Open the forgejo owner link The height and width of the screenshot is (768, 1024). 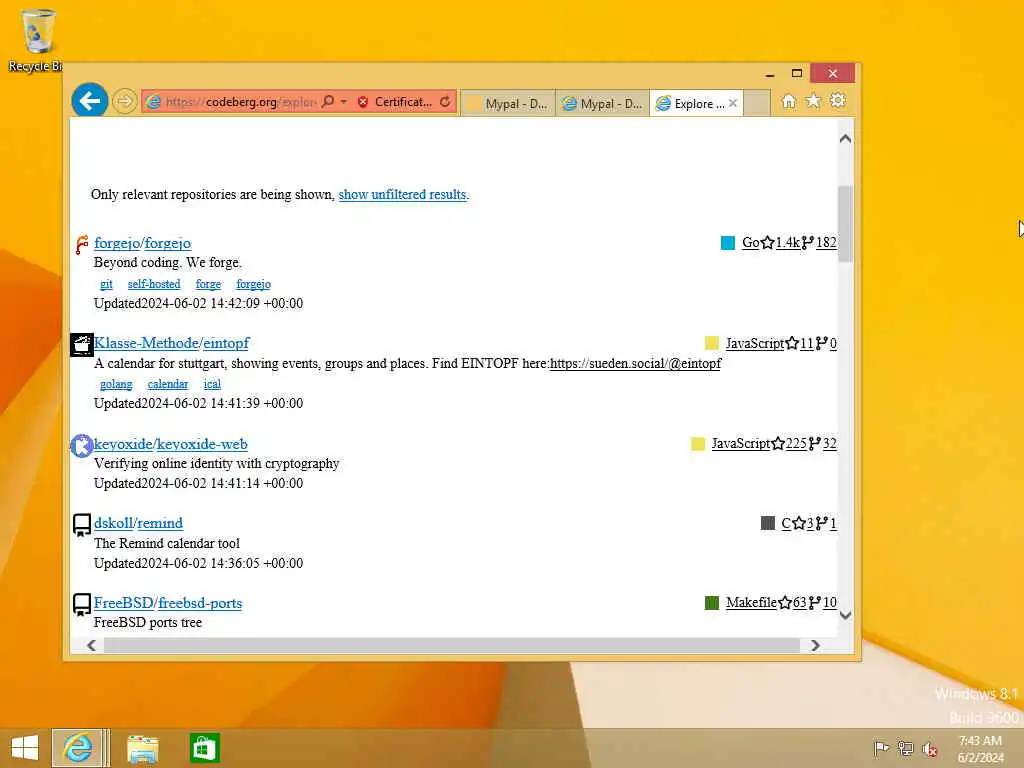[x=117, y=243]
